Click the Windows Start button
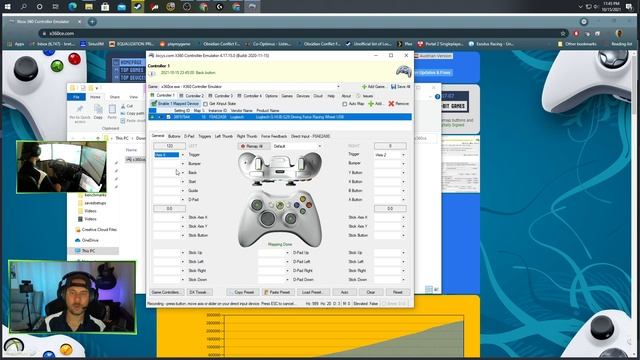The image size is (640, 360). coord(7,7)
